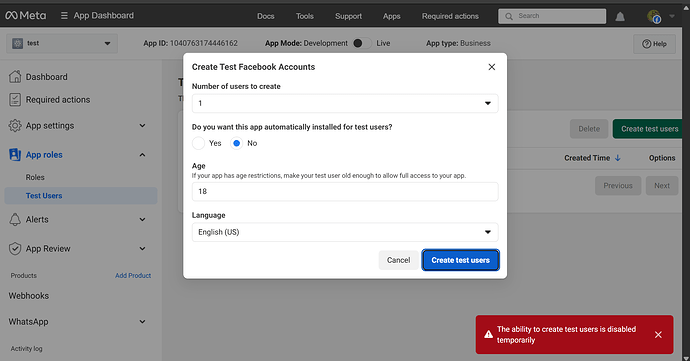Image resolution: width=690 pixels, height=361 pixels.
Task: Open Number of users to create dropdown
Action: 345,103
